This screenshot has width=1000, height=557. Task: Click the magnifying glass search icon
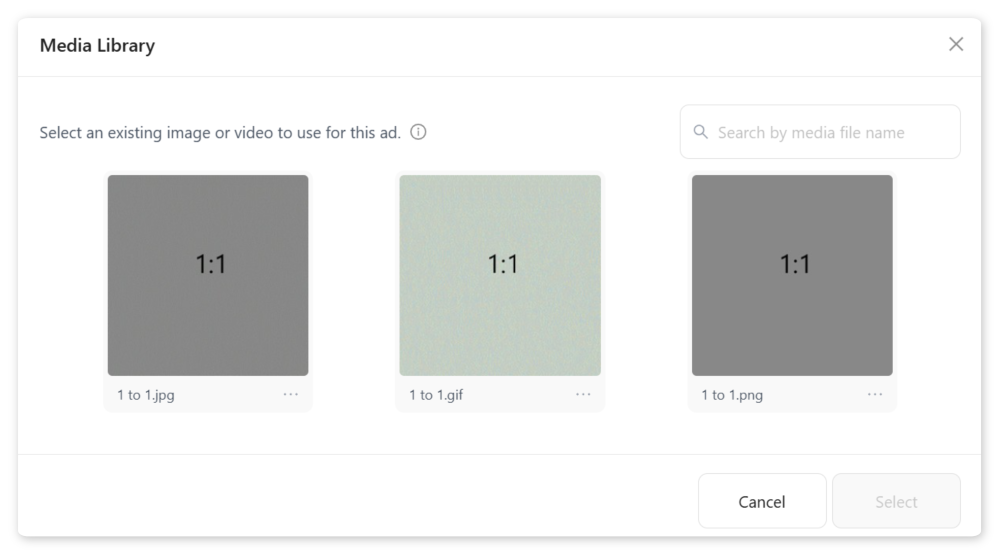pos(700,132)
